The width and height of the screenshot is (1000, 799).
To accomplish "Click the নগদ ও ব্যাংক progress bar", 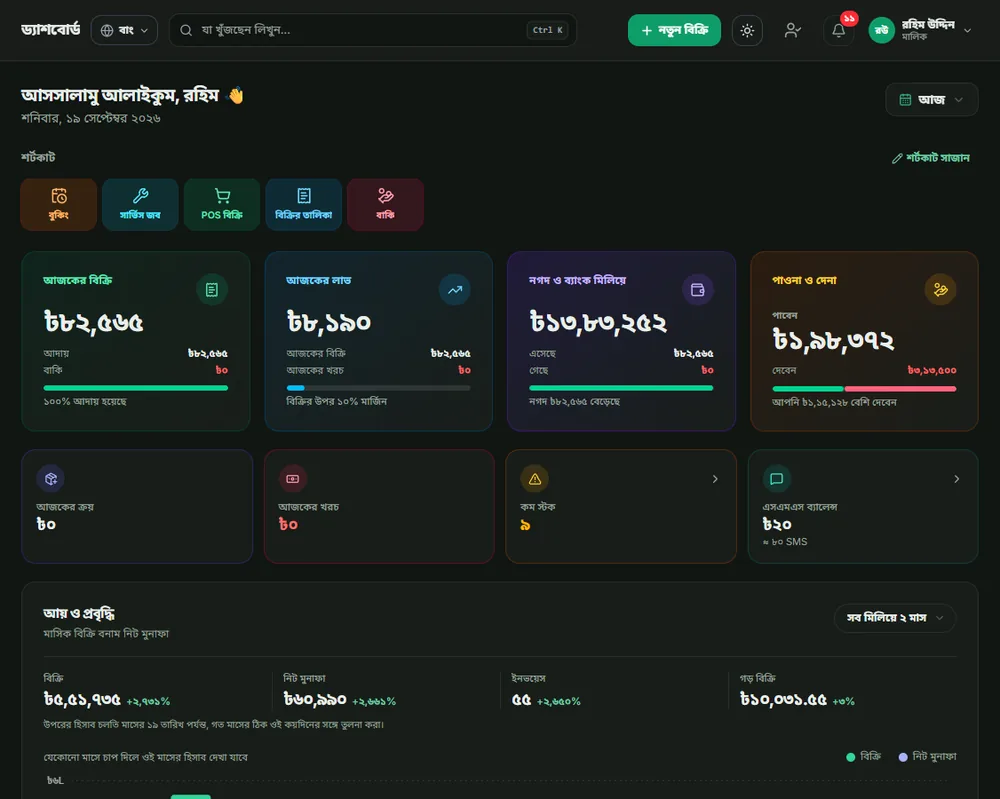I will 621,388.
